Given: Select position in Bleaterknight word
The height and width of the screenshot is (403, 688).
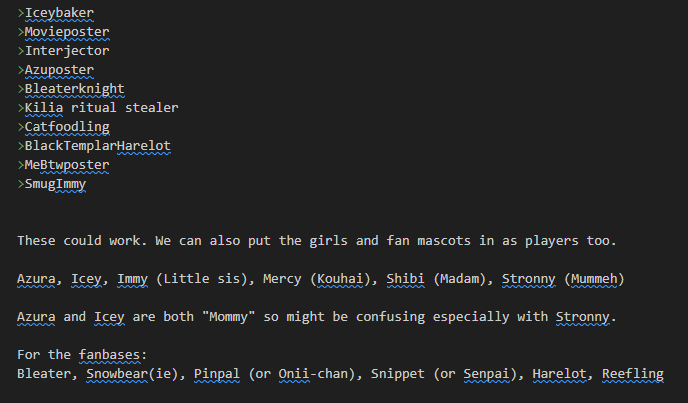Looking at the screenshot, I should [75, 89].
